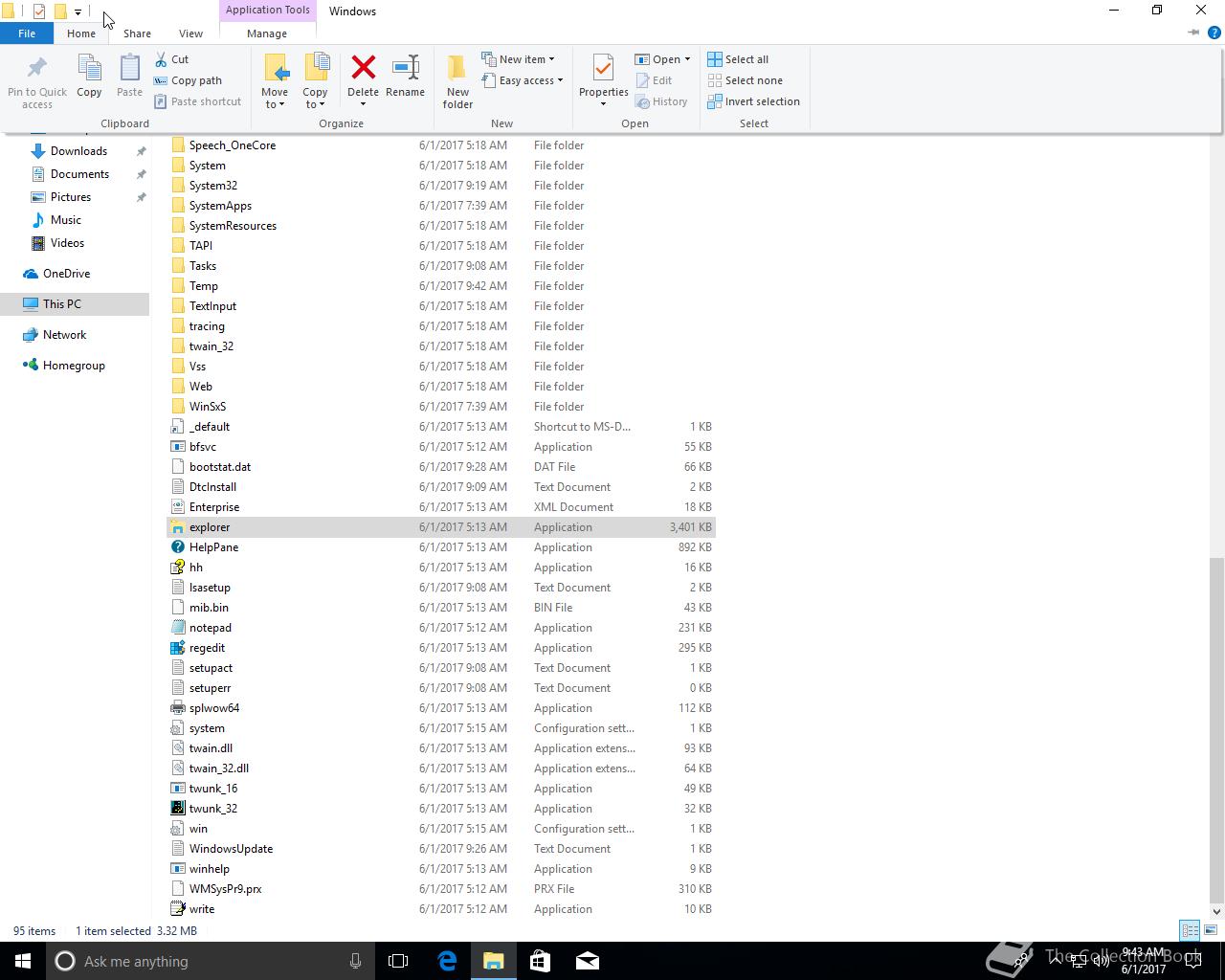Switch to the View ribbon tab
Screen dimensions: 1225x980
pyautogui.click(x=190, y=33)
